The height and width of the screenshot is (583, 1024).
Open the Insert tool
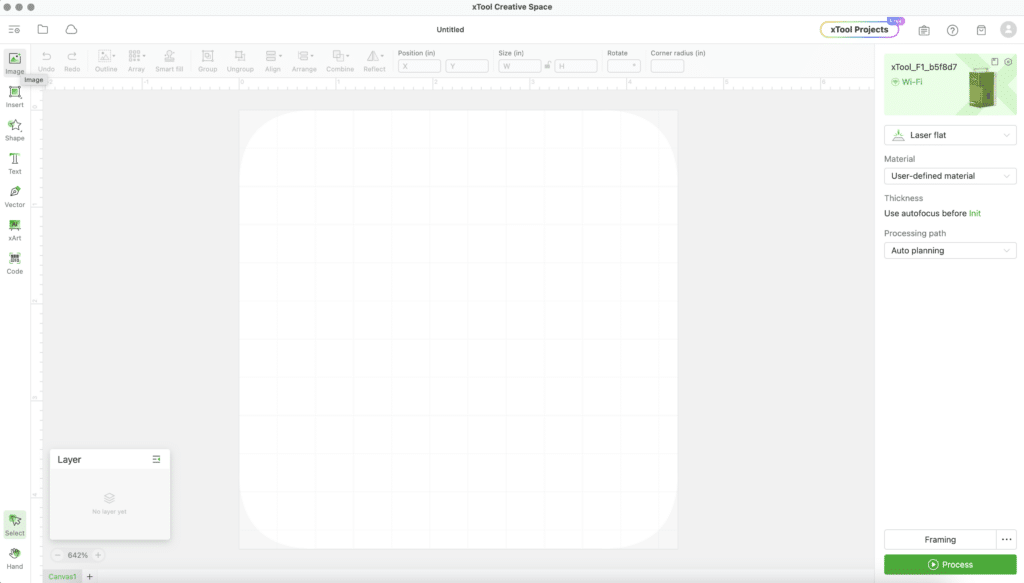pyautogui.click(x=14, y=96)
